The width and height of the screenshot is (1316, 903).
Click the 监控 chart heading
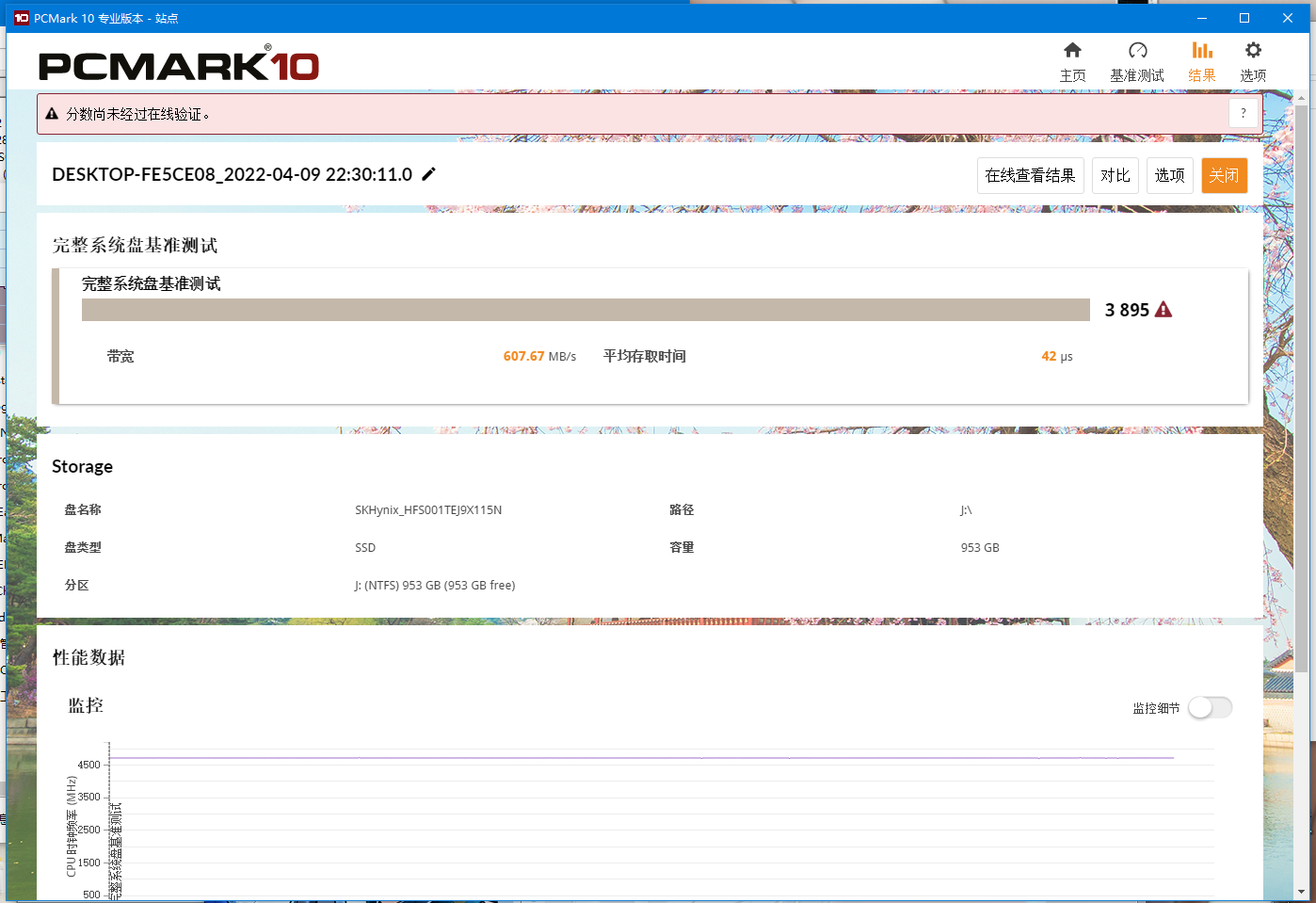point(86,705)
